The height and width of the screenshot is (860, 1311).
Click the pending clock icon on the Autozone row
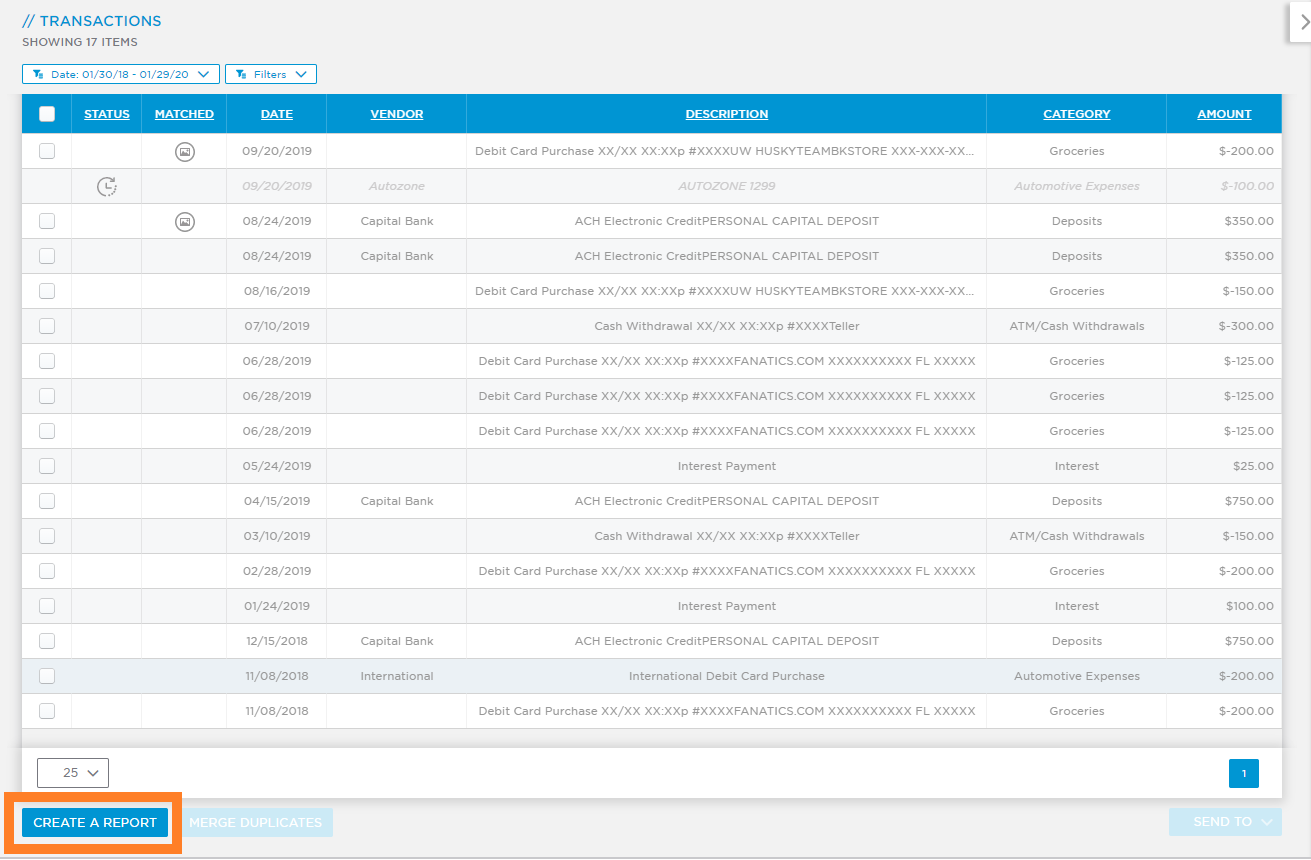point(107,186)
